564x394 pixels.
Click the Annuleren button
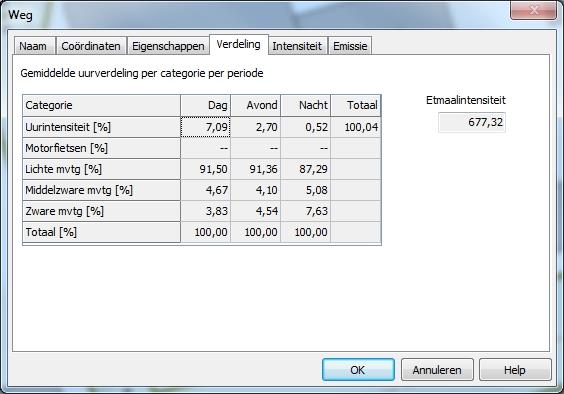[x=437, y=370]
